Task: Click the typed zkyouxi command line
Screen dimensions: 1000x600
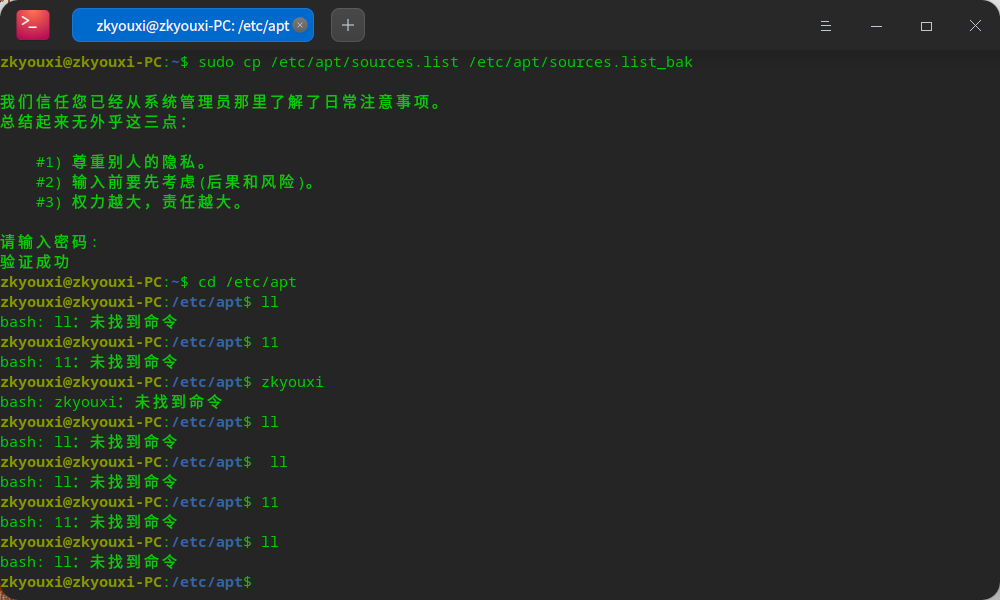Action: (x=293, y=381)
